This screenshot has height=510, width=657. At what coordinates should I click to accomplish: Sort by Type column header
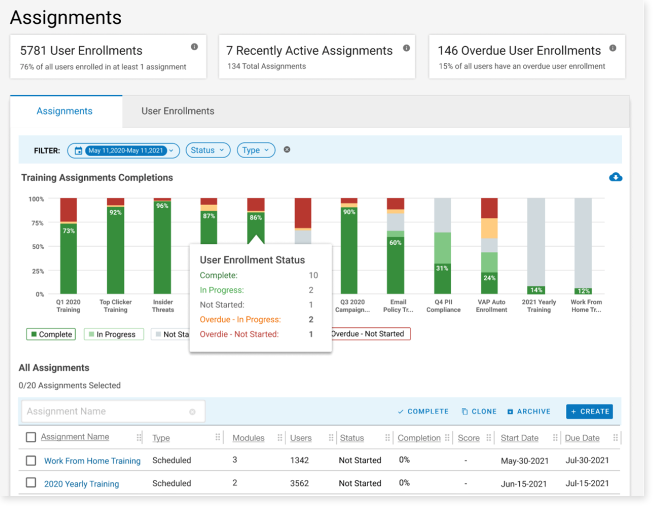161,438
